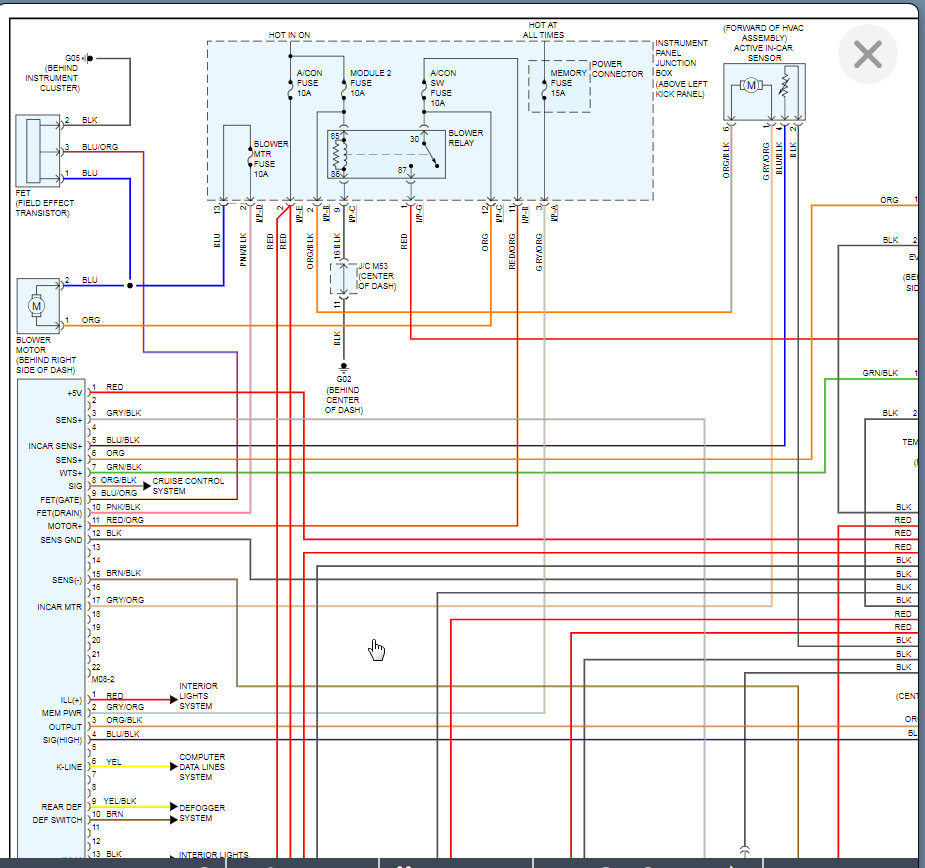Click the in-car sensor motor symbol
This screenshot has width=925, height=868.
coord(750,86)
